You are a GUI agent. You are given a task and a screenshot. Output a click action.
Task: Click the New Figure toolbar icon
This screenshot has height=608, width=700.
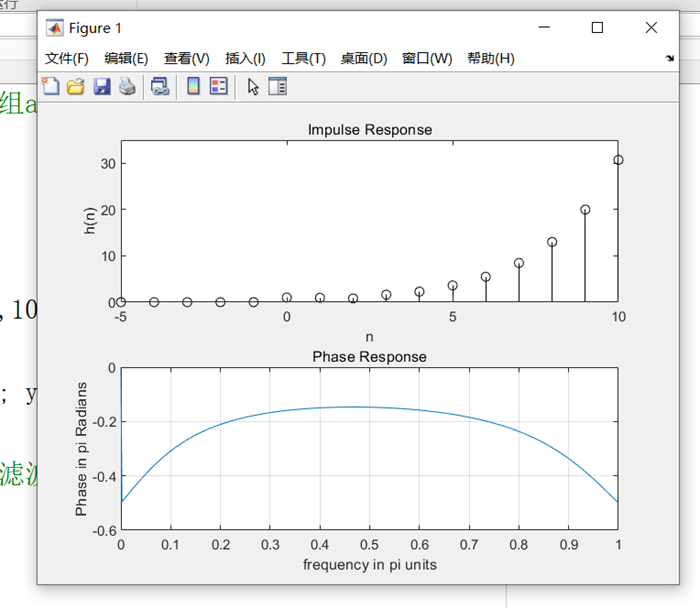pos(50,86)
